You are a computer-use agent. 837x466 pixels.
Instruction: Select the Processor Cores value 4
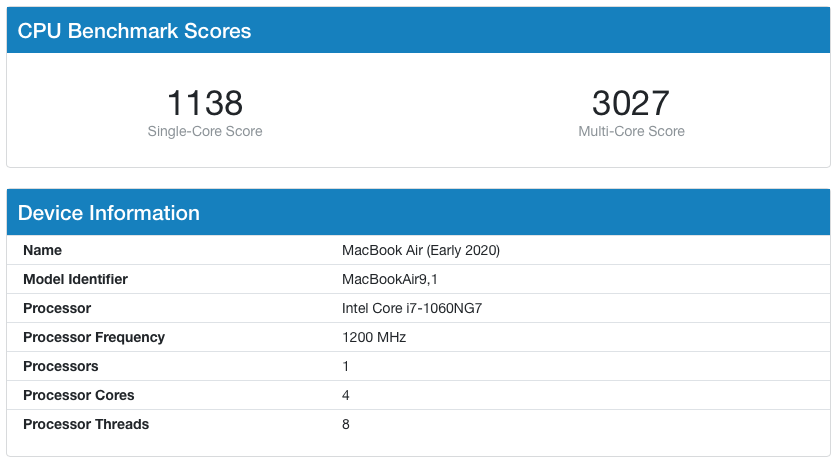point(346,395)
